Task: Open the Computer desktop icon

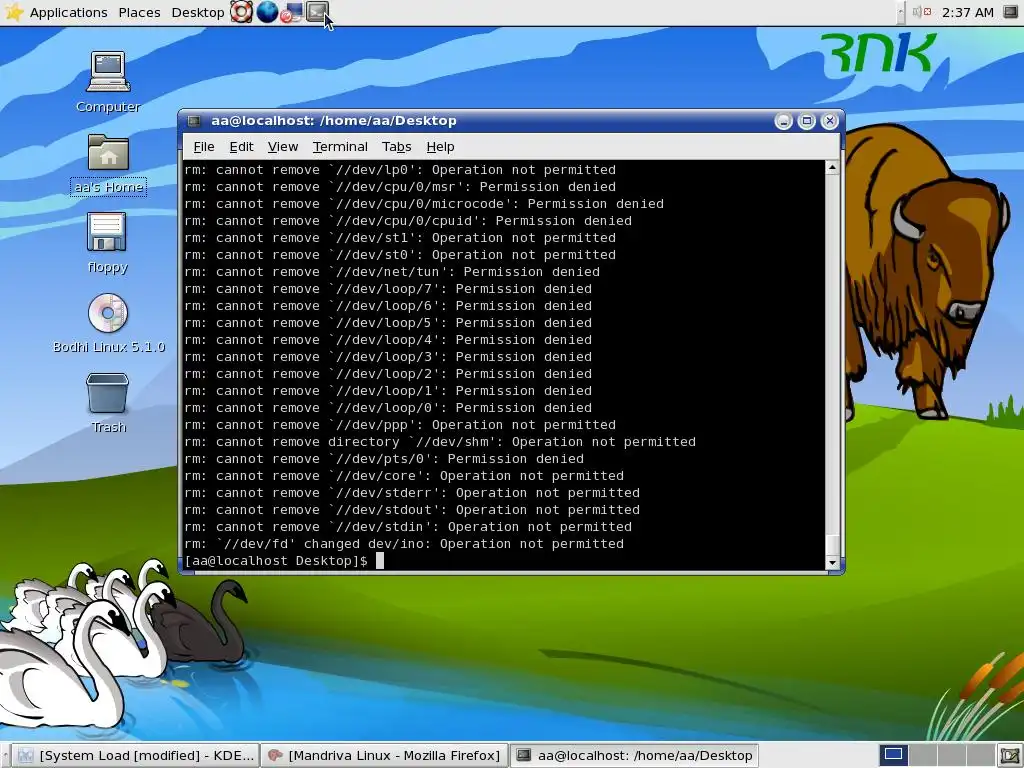Action: (108, 82)
